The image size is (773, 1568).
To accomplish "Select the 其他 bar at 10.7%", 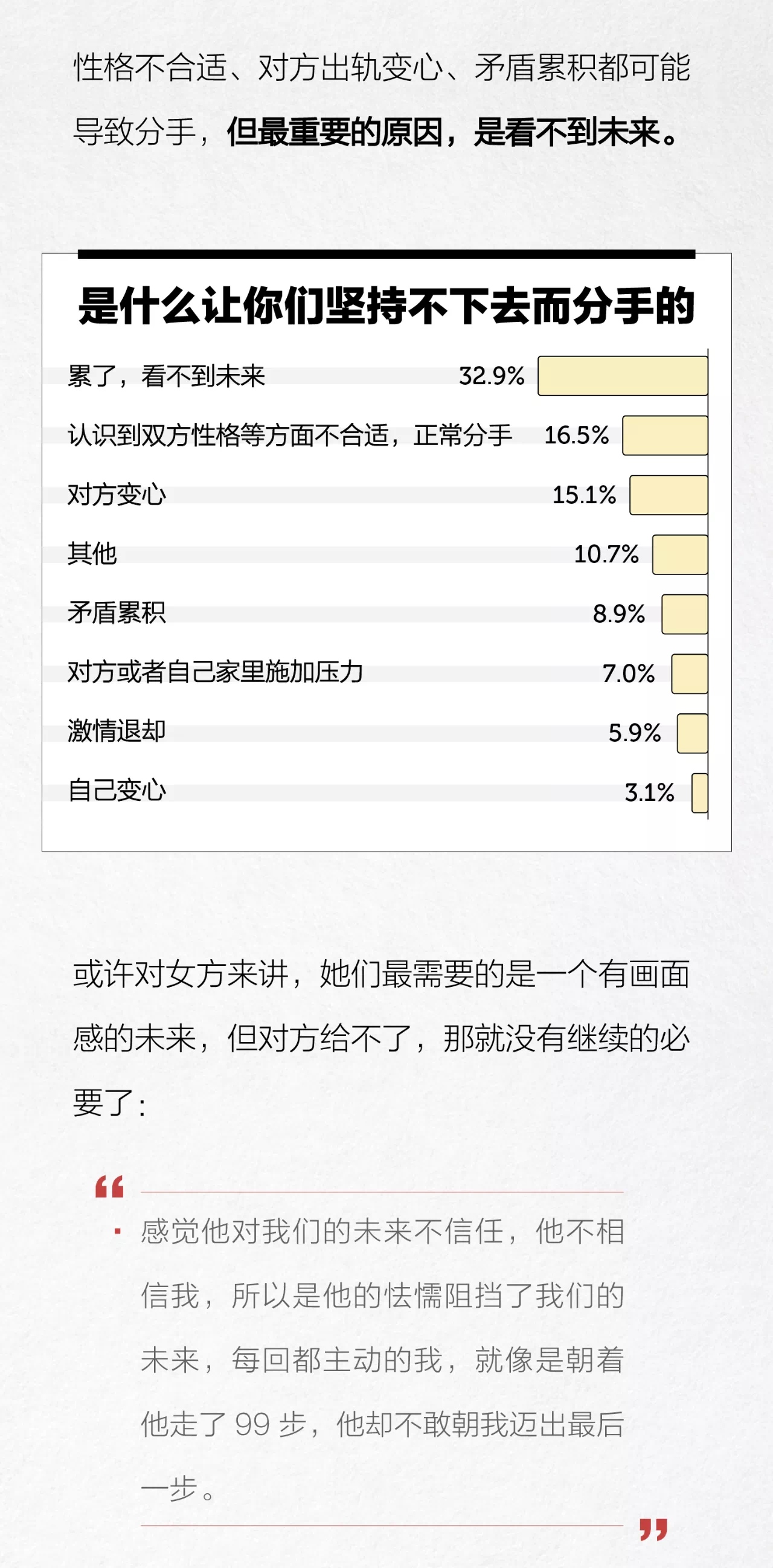I will [680, 554].
